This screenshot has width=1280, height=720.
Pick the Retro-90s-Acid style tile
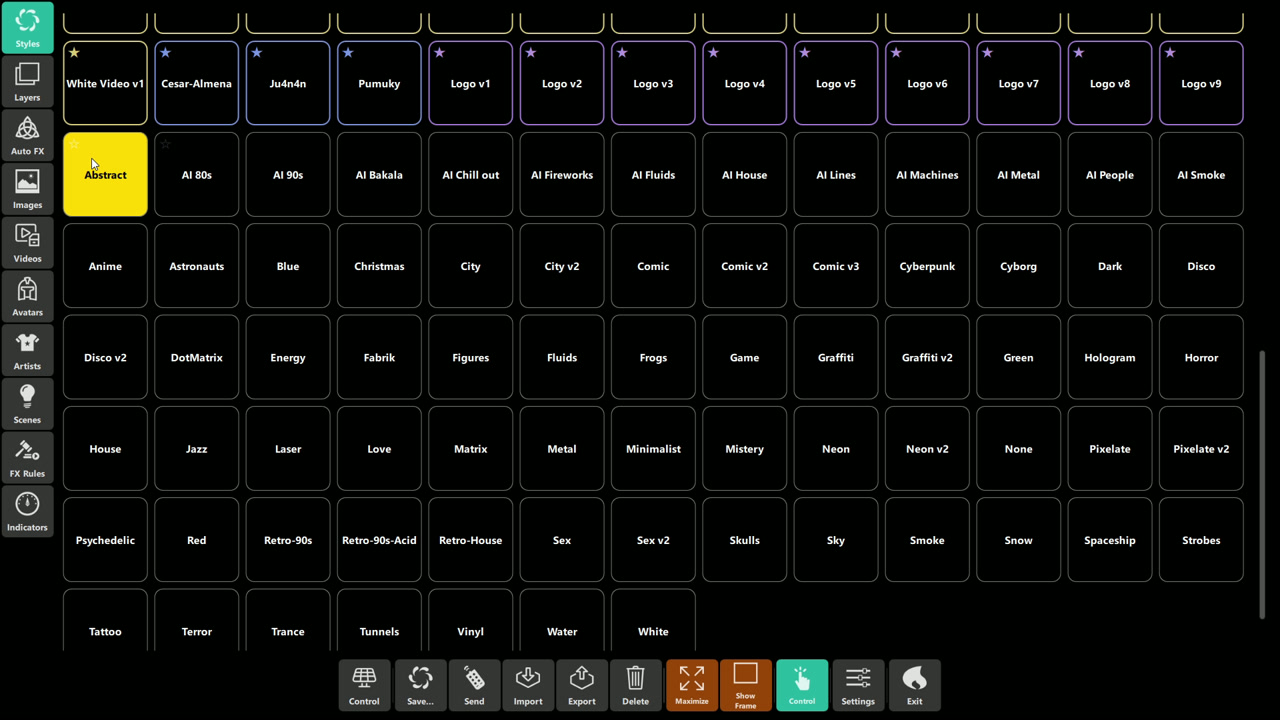click(x=379, y=540)
